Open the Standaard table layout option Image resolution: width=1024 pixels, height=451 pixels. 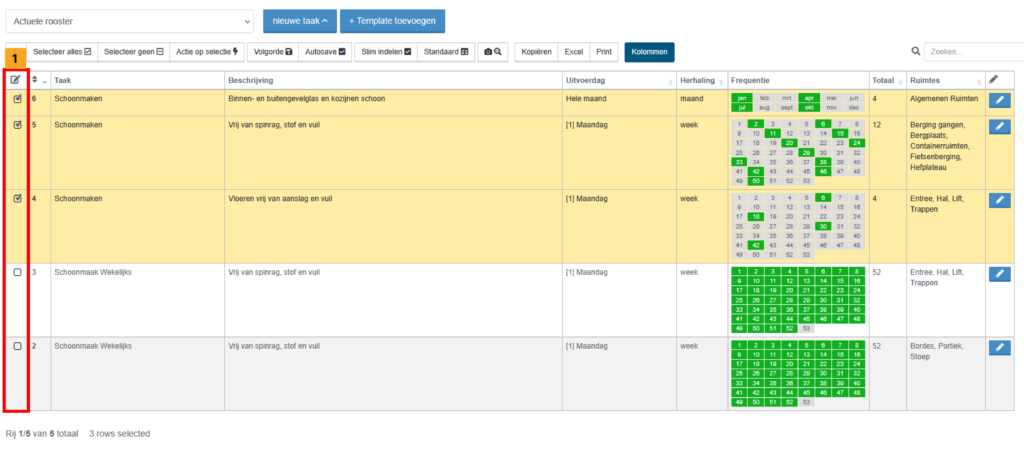[445, 51]
